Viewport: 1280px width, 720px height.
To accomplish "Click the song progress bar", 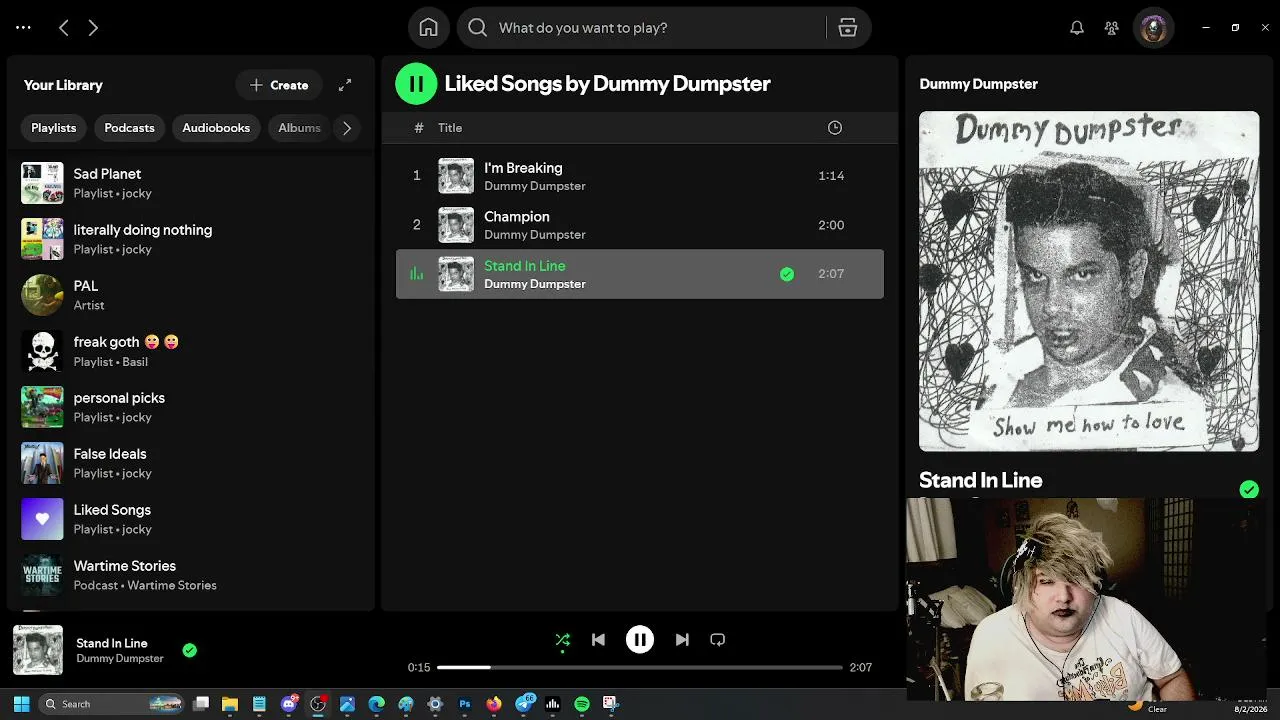I will [x=640, y=667].
